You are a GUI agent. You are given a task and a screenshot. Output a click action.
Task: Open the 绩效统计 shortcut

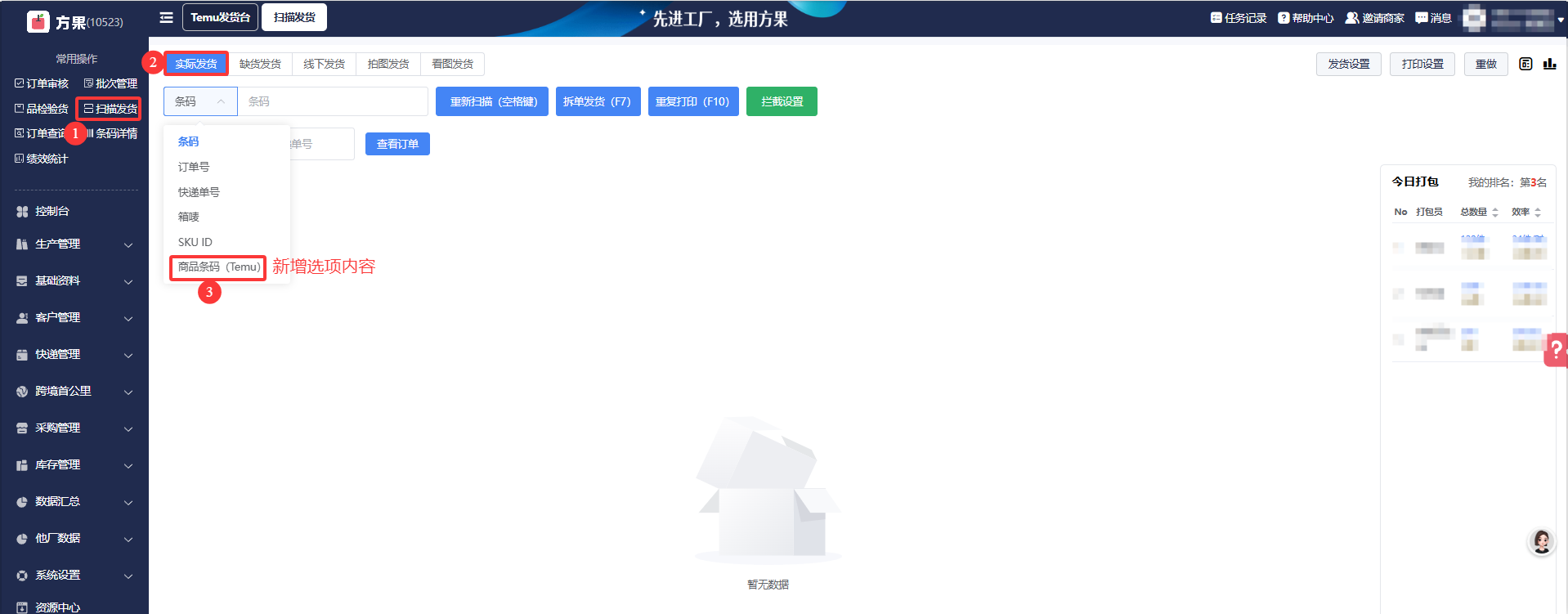[x=42, y=159]
